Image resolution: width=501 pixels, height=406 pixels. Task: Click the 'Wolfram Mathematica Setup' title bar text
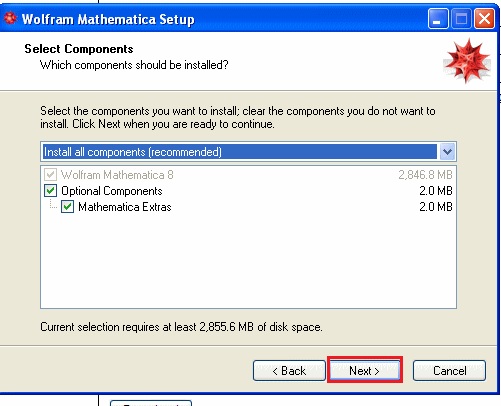(x=108, y=19)
